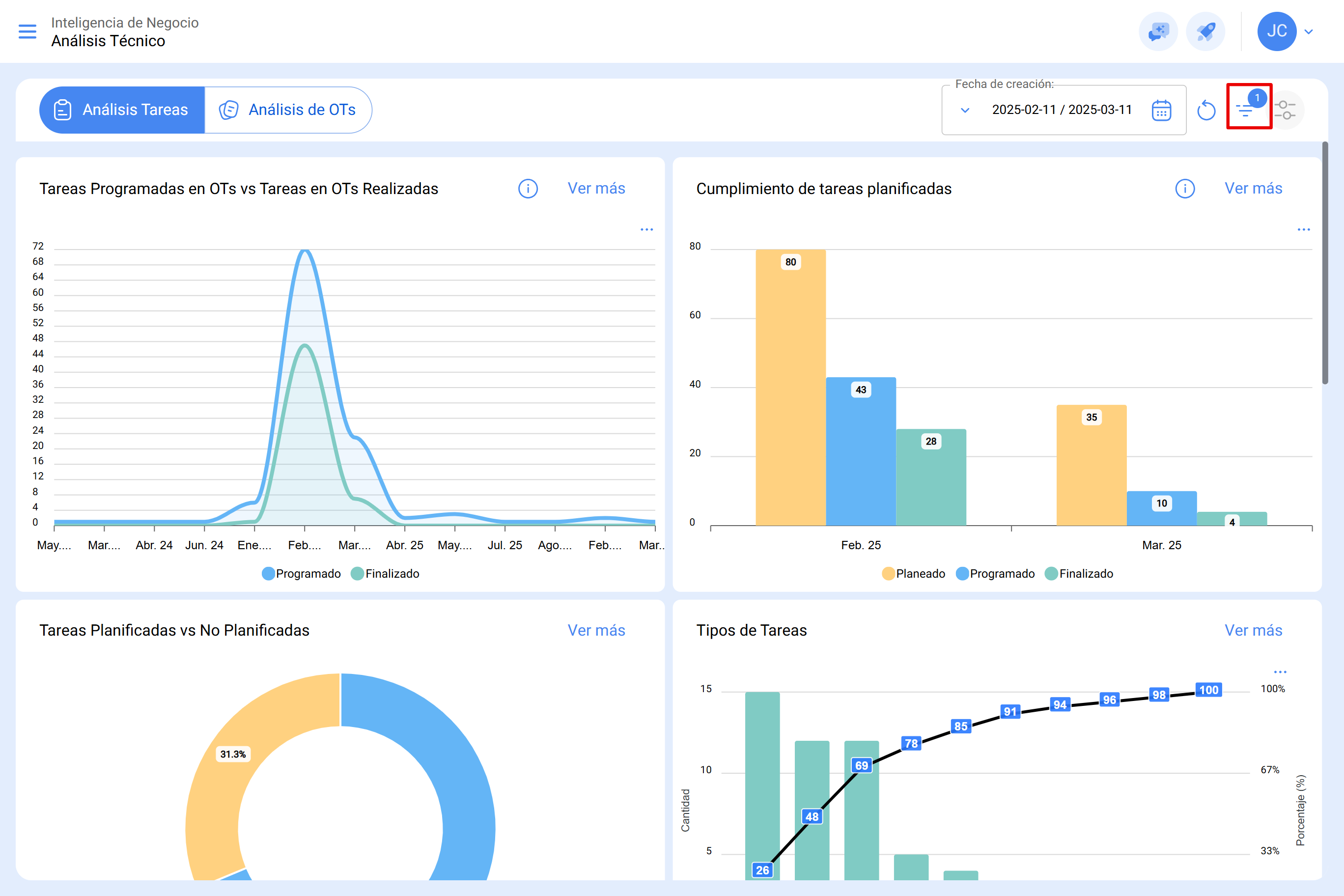Expand the Fecha de creación dropdown arrow

[x=965, y=110]
